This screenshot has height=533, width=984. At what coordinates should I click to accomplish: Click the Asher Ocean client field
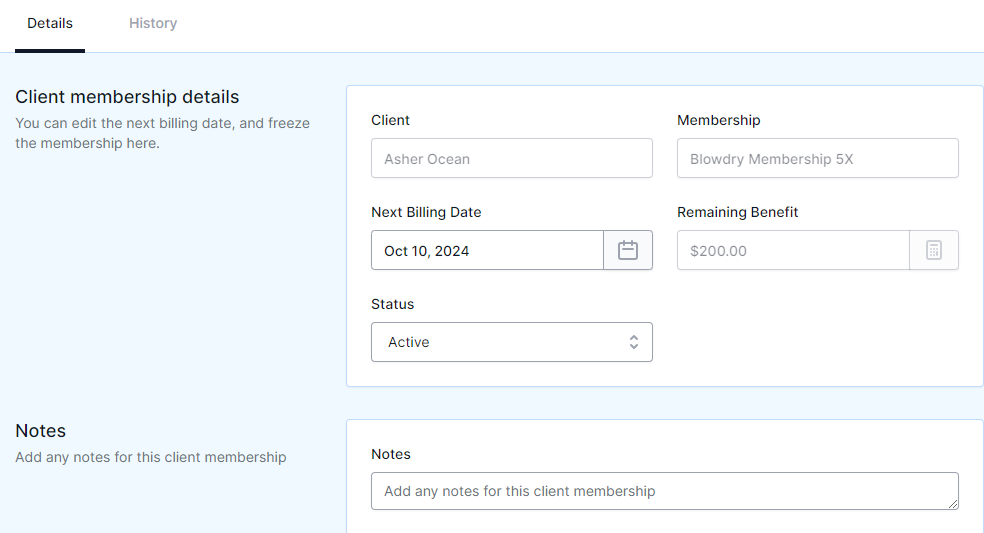[x=511, y=158]
